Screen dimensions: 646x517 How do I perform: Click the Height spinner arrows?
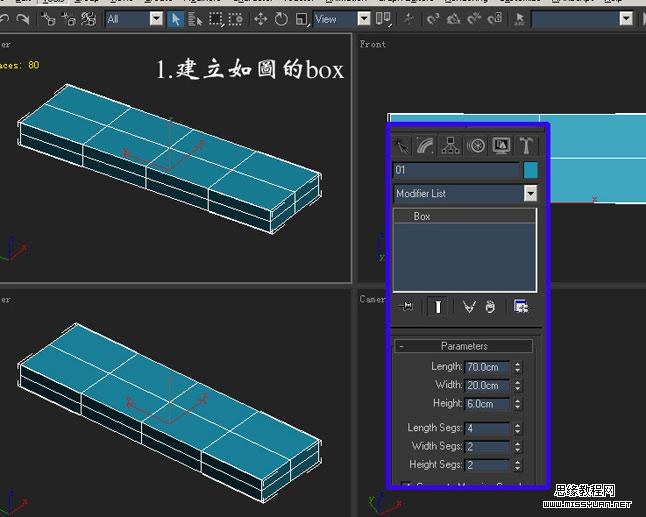[x=517, y=404]
